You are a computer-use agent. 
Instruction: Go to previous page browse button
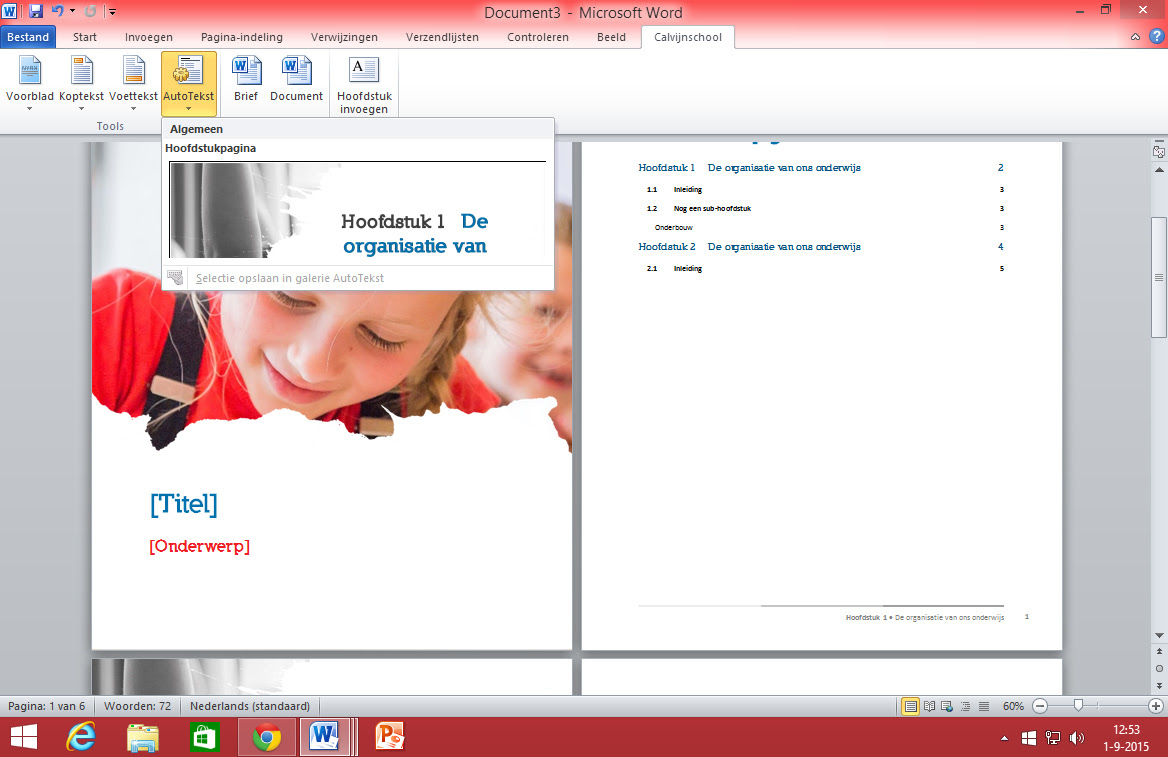coord(1159,652)
